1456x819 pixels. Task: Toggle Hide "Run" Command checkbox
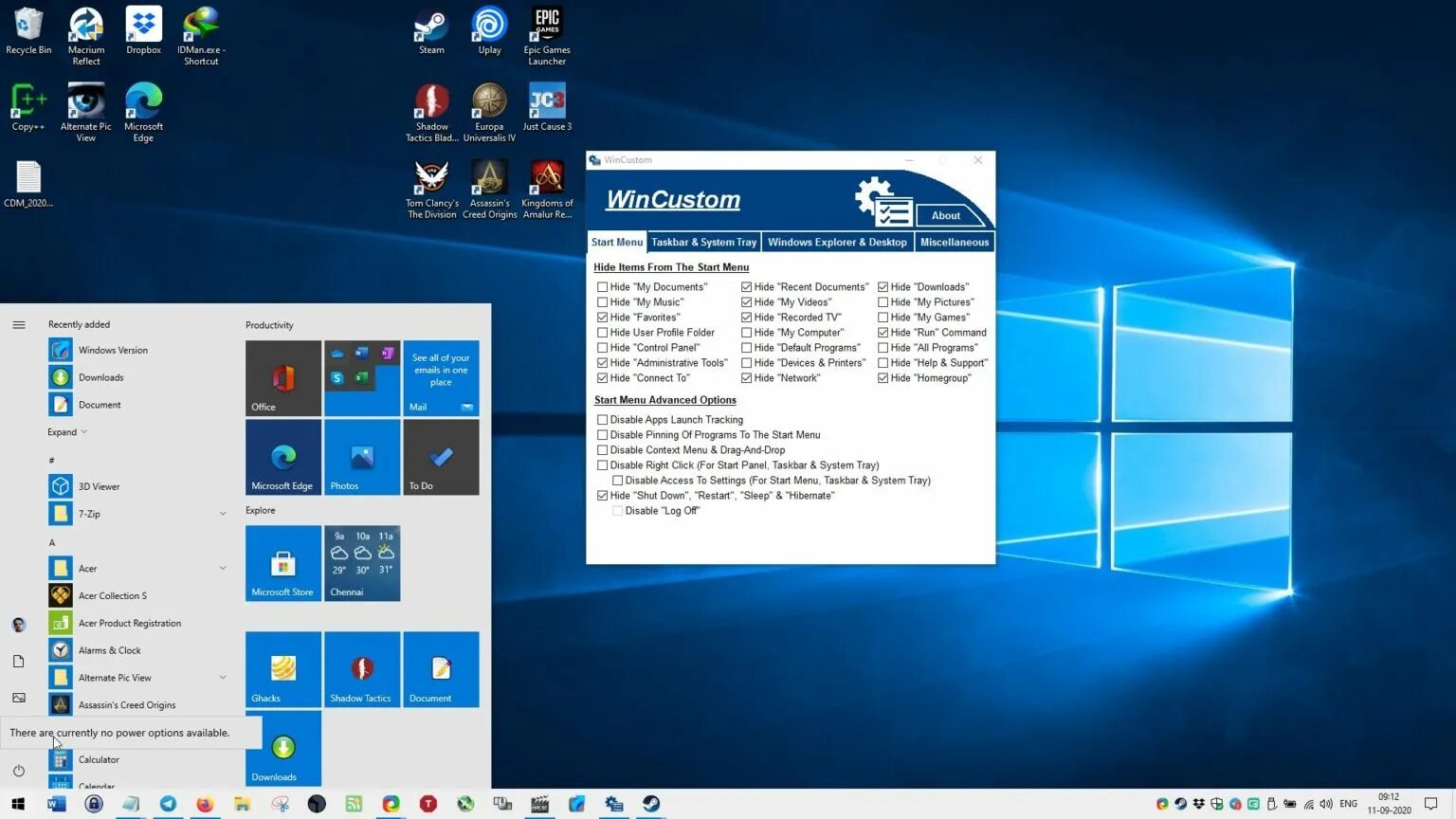click(883, 333)
